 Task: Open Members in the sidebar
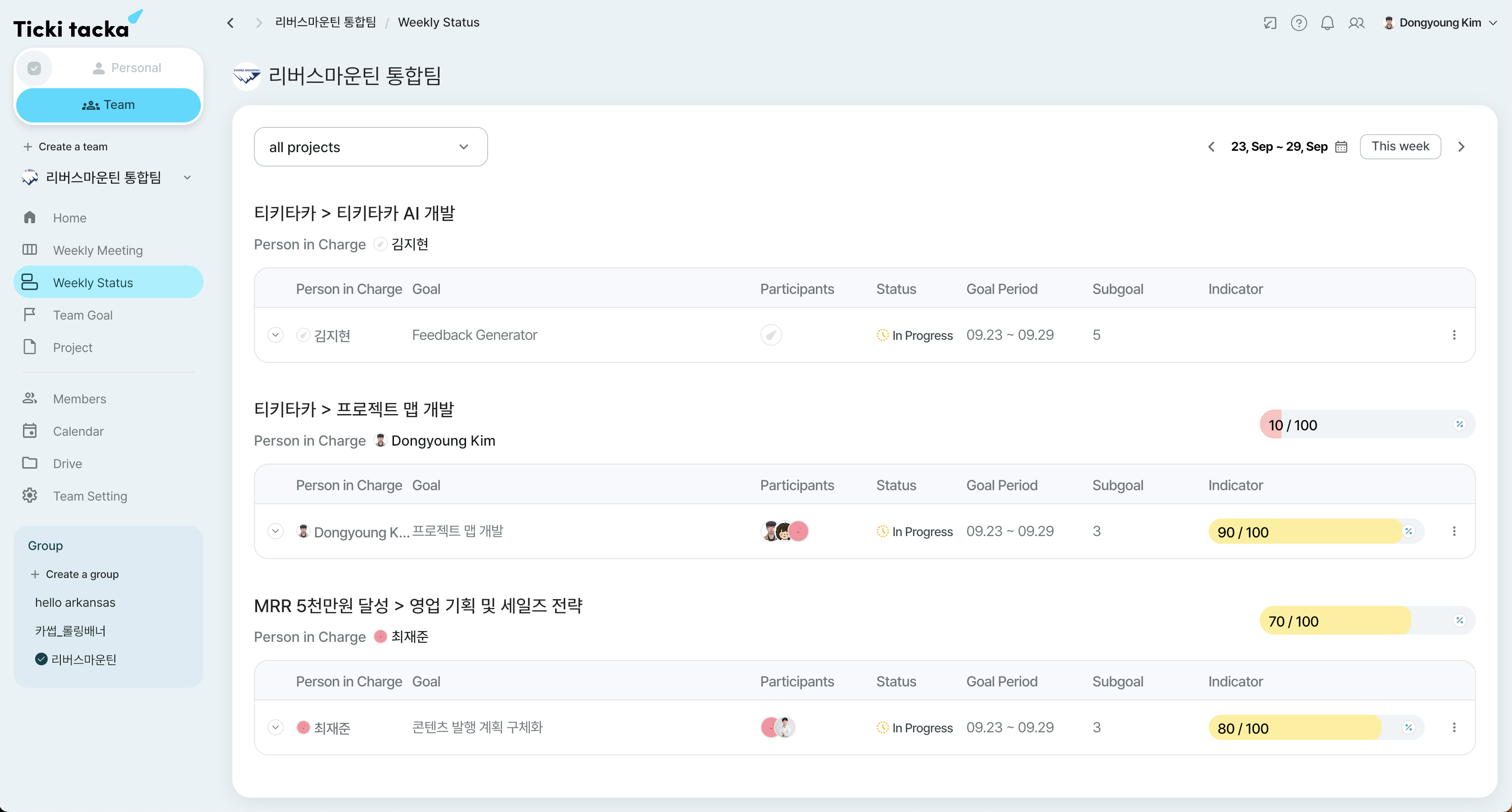pyautogui.click(x=109, y=399)
